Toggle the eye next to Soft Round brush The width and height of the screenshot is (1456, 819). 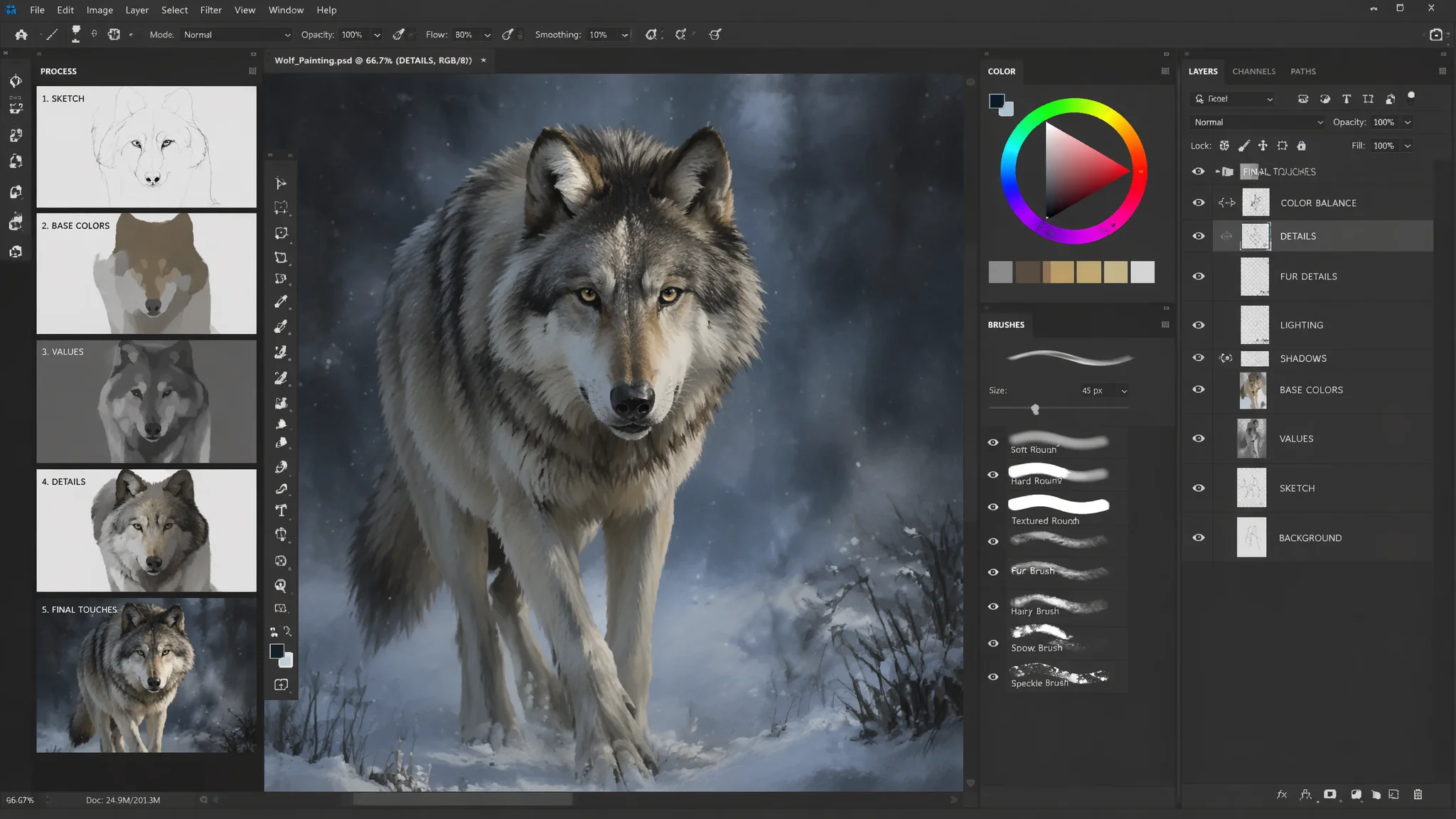[993, 442]
